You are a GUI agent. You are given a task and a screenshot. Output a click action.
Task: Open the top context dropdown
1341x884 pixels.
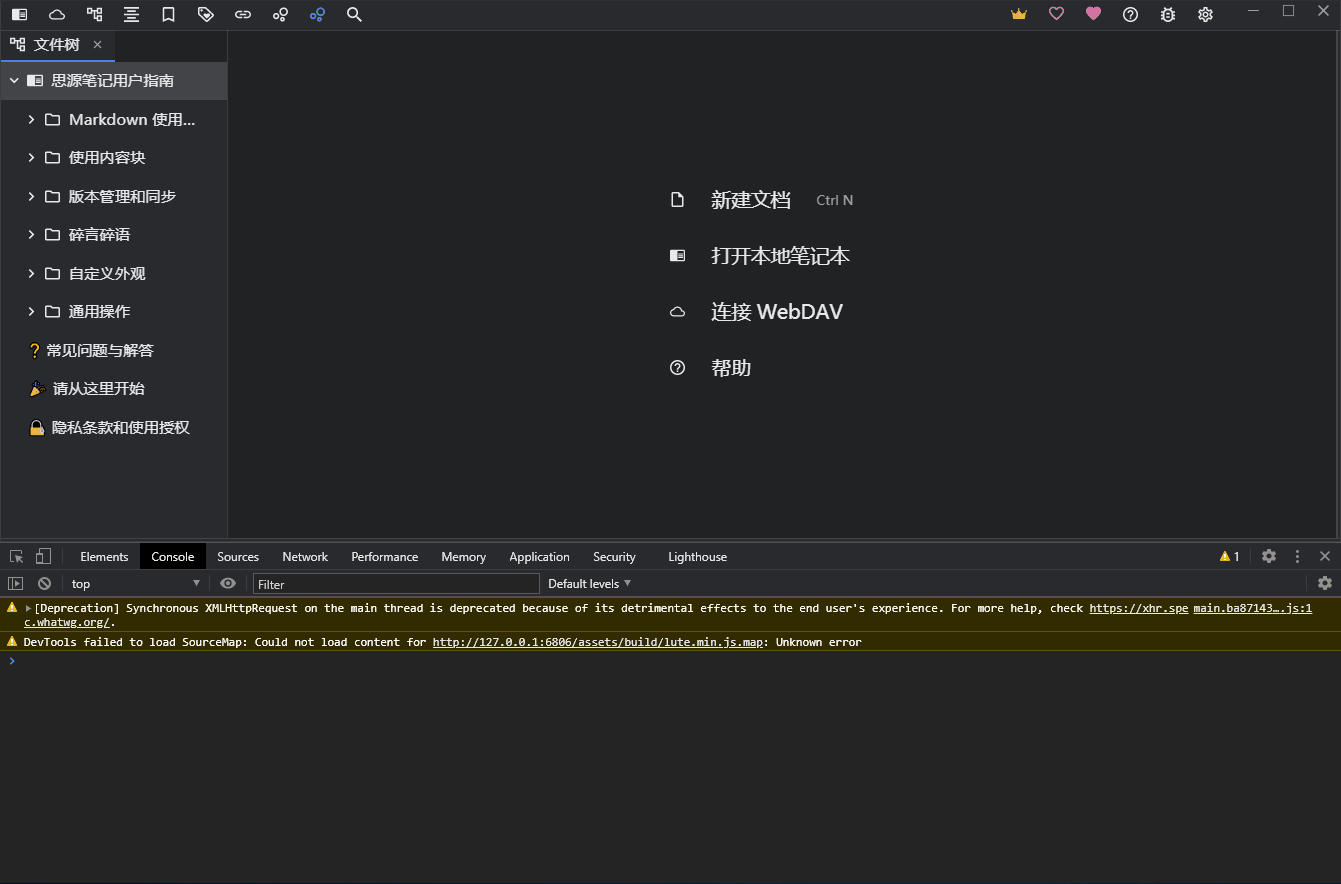coord(136,584)
